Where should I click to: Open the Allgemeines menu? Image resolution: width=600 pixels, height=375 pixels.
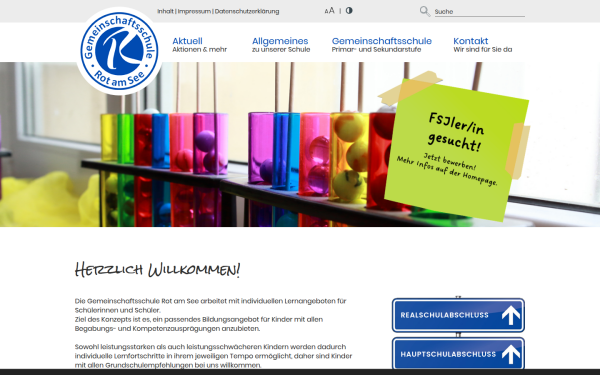pyautogui.click(x=280, y=41)
